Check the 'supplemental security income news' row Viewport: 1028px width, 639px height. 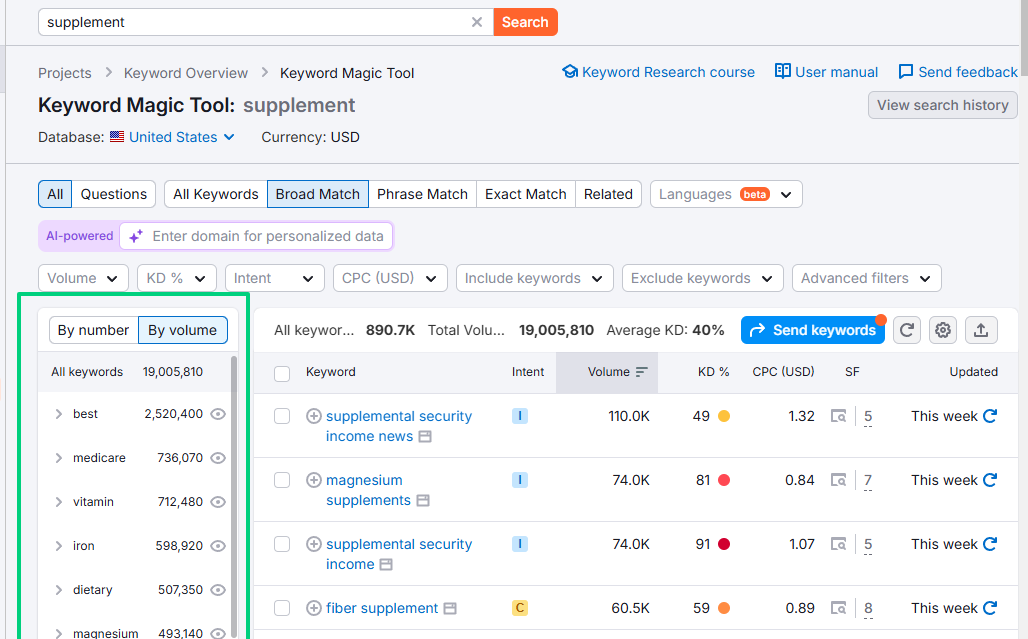pyautogui.click(x=282, y=416)
